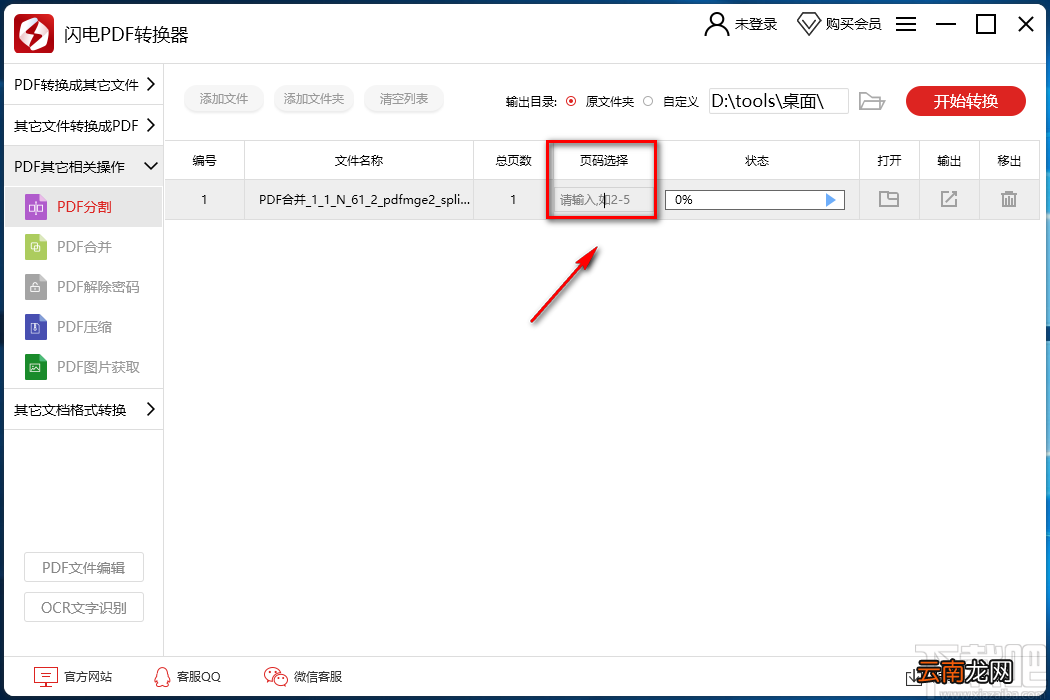Viewport: 1050px width, 700px height.
Task: Click the 总页数 column header
Action: pyautogui.click(x=513, y=160)
